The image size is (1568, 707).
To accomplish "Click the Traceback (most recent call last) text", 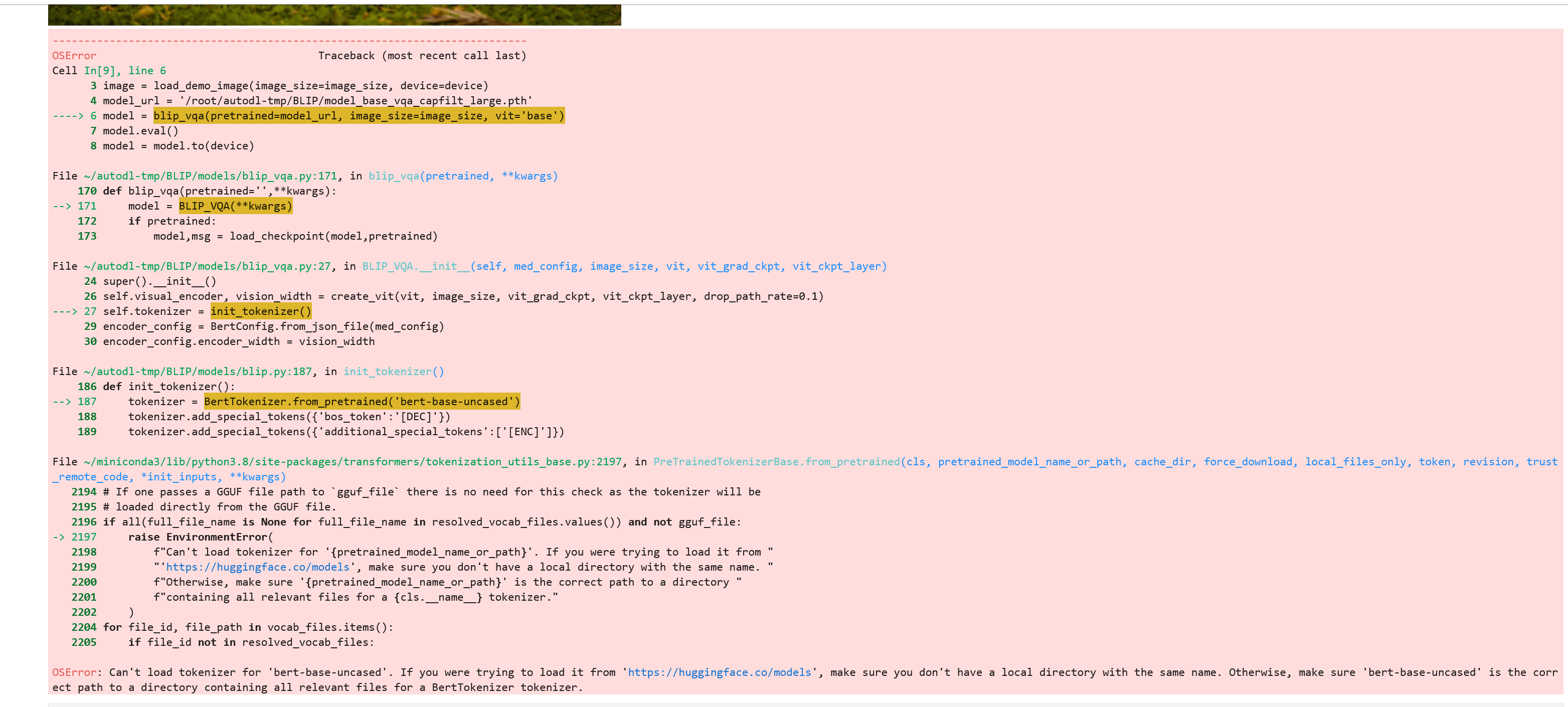I will 422,55.
